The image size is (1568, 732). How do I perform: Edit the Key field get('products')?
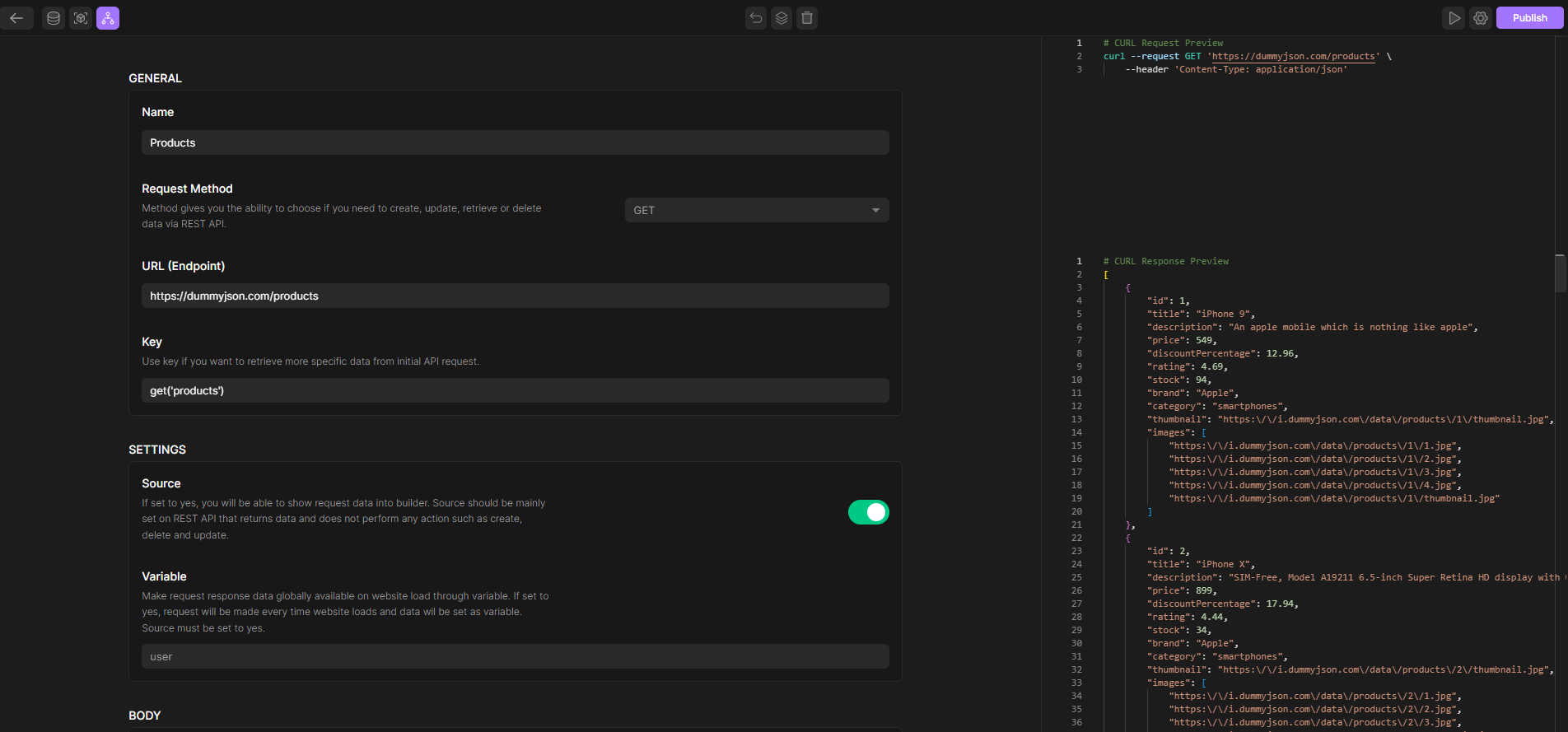pyautogui.click(x=516, y=390)
